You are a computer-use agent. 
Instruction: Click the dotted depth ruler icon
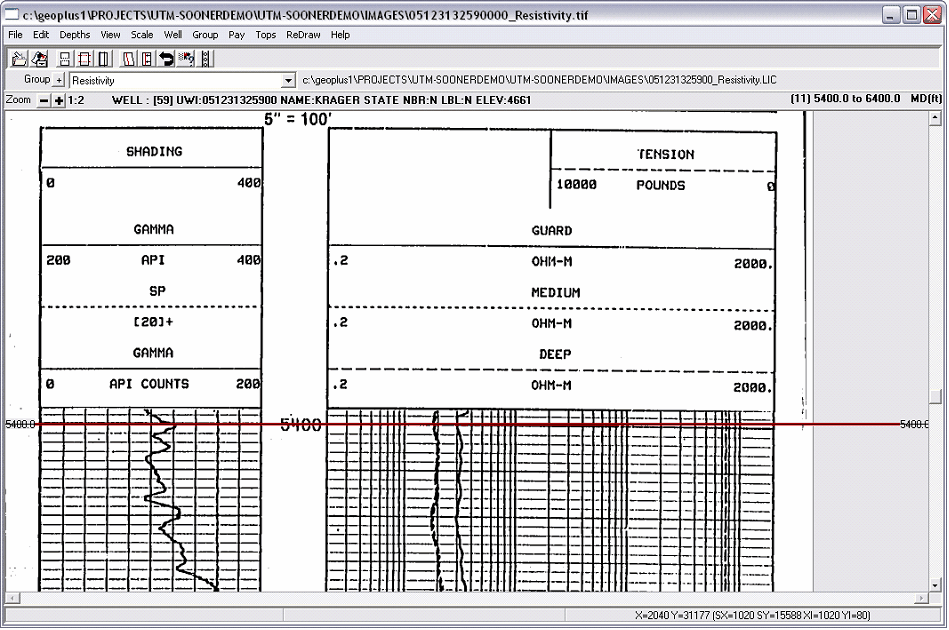(x=206, y=58)
